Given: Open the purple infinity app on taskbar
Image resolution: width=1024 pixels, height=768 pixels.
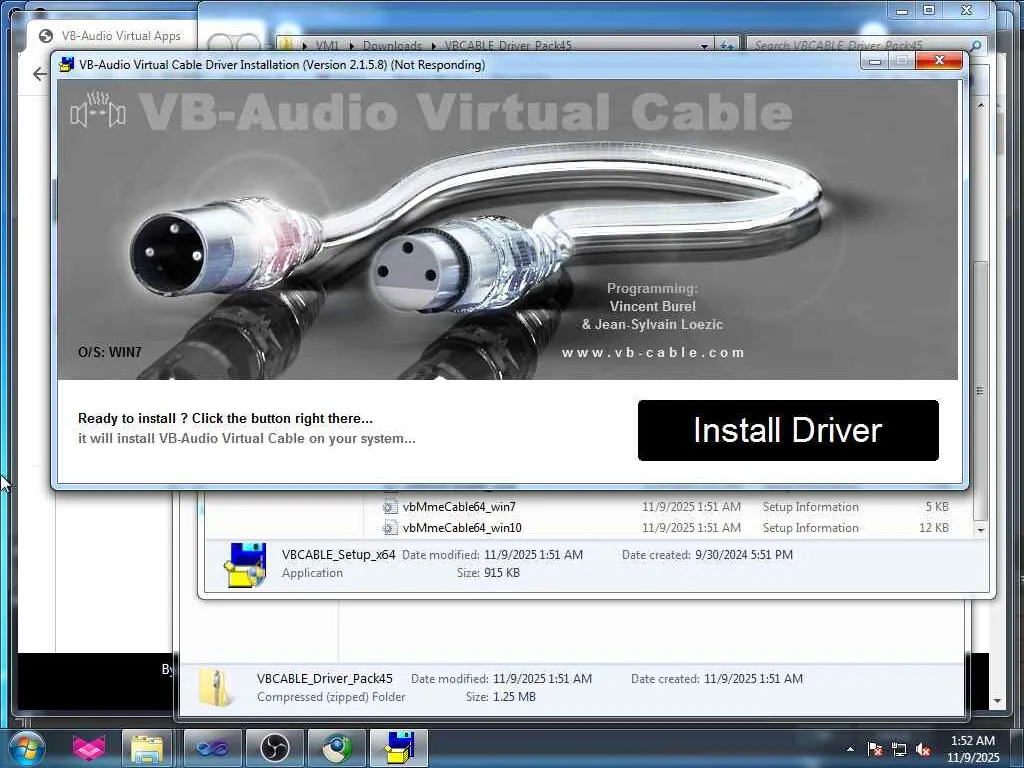Looking at the screenshot, I should pyautogui.click(x=212, y=748).
